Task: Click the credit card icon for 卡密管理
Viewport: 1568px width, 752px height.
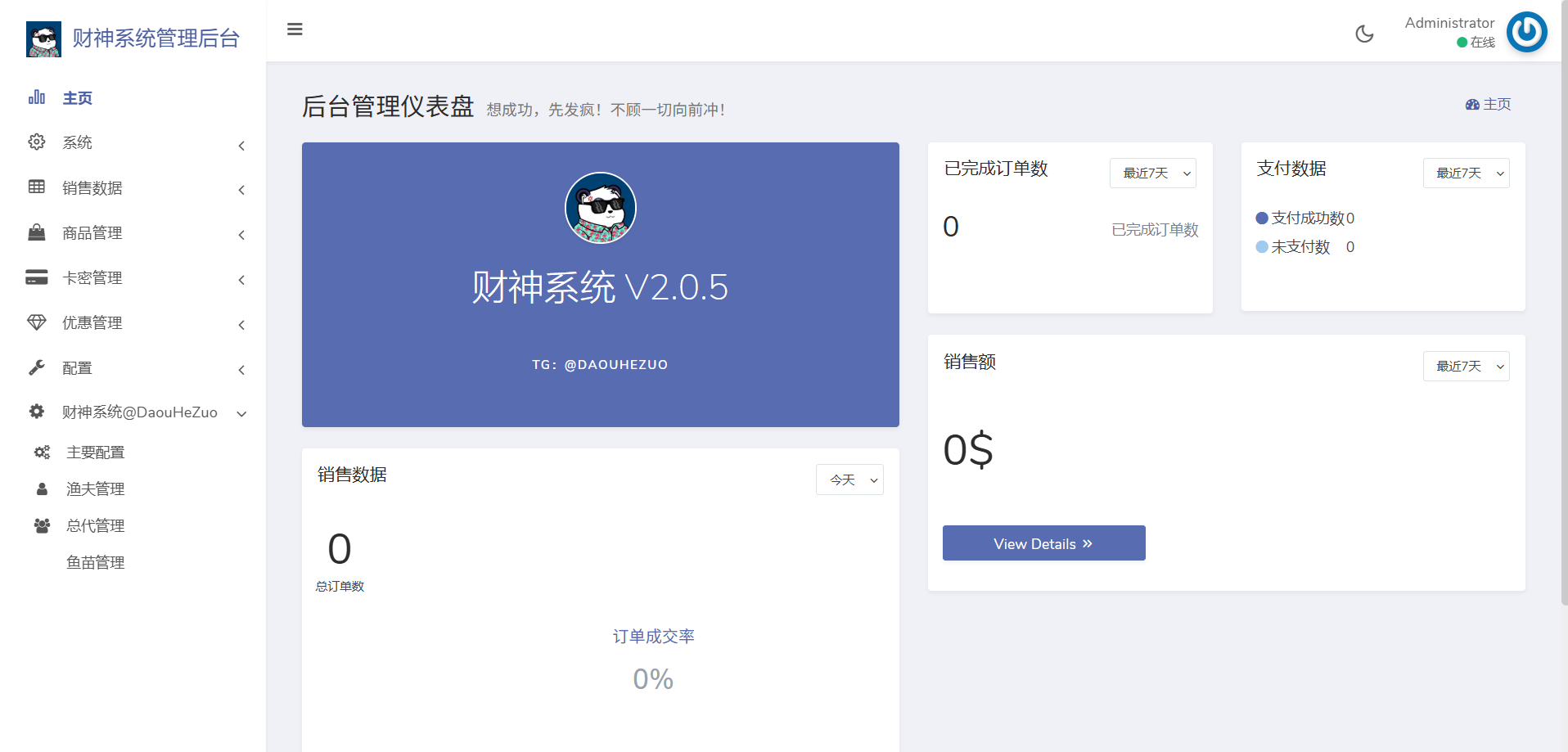Action: pyautogui.click(x=37, y=277)
